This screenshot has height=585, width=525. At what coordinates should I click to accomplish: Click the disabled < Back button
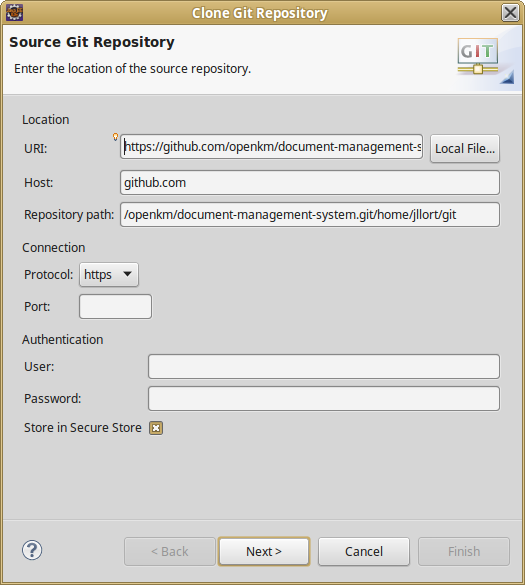click(170, 551)
